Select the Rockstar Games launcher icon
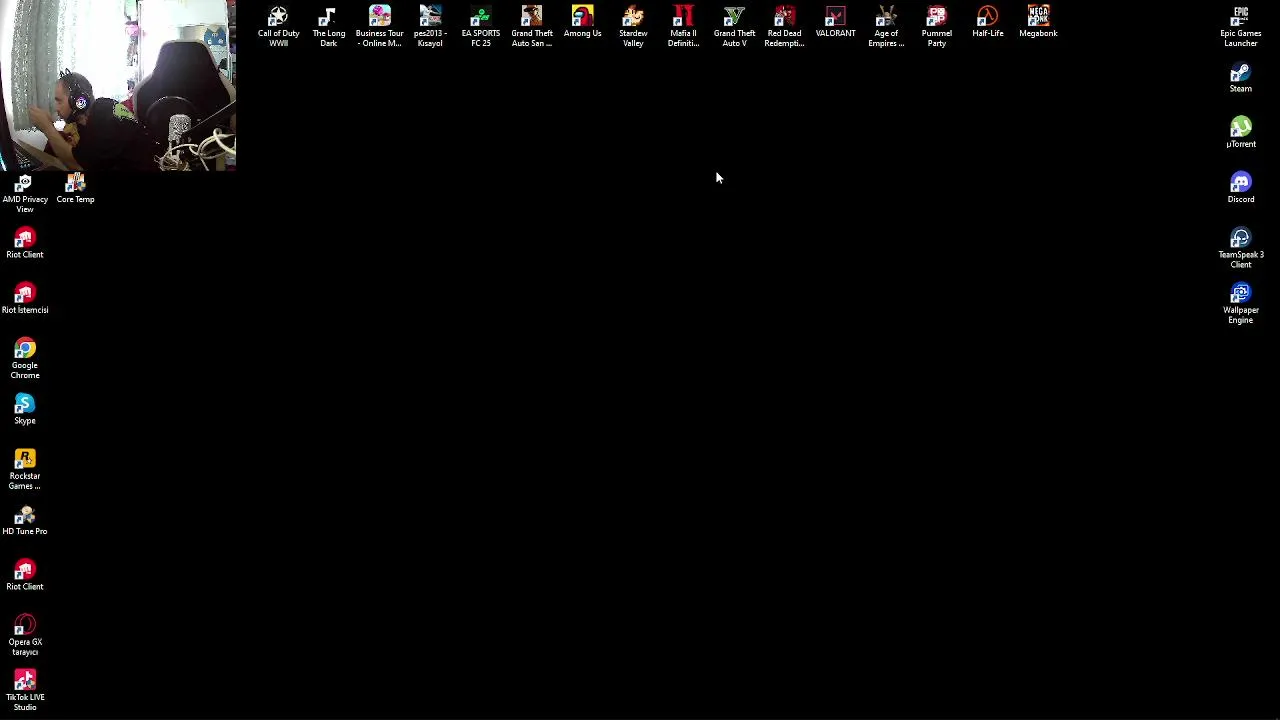 (25, 470)
